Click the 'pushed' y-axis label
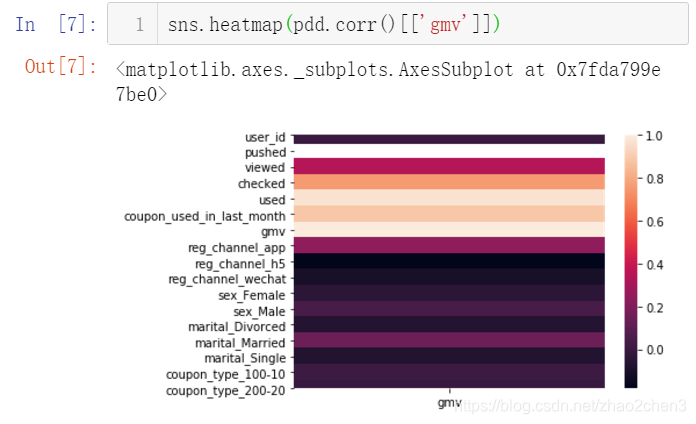Viewport: 696px width, 424px height. click(x=265, y=152)
